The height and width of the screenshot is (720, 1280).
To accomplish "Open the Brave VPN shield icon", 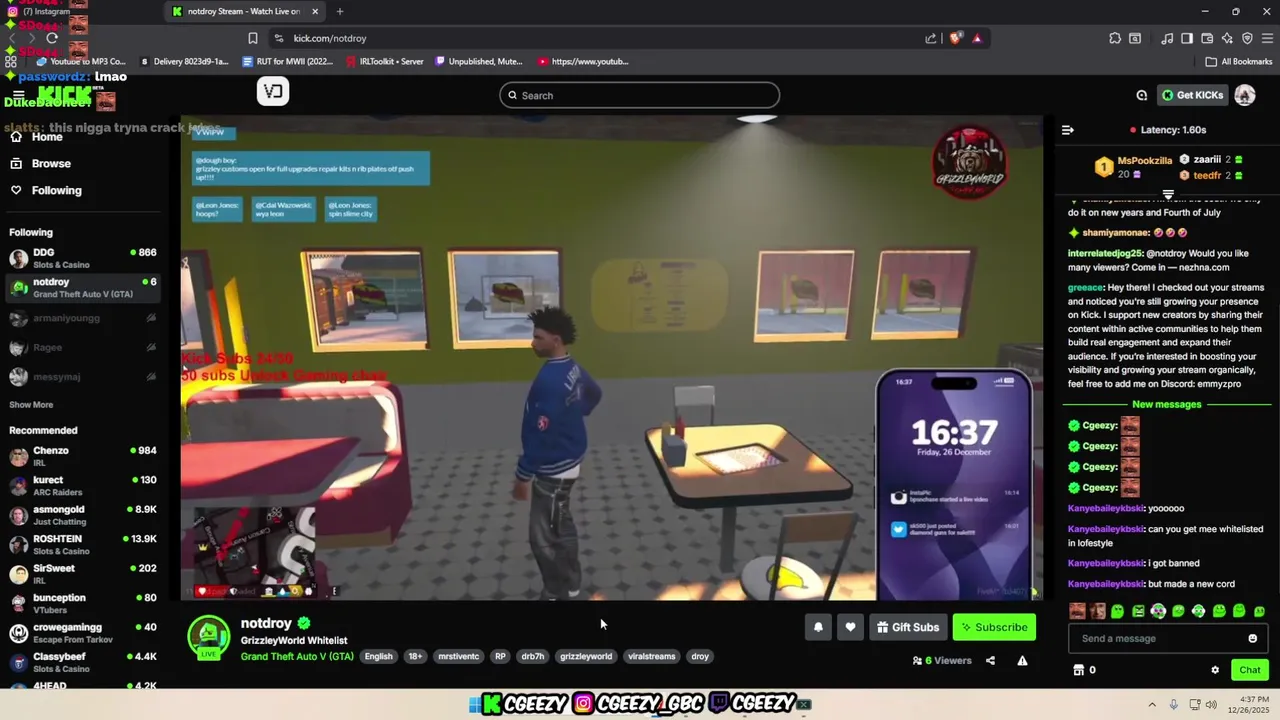I will (x=1247, y=38).
